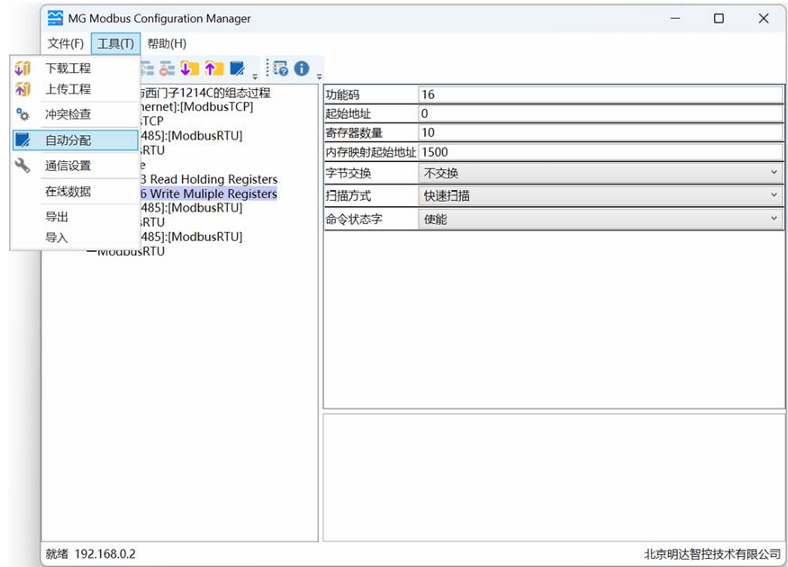Click the blue auto-assign toolbar icon
788x567 pixels.
point(237,69)
